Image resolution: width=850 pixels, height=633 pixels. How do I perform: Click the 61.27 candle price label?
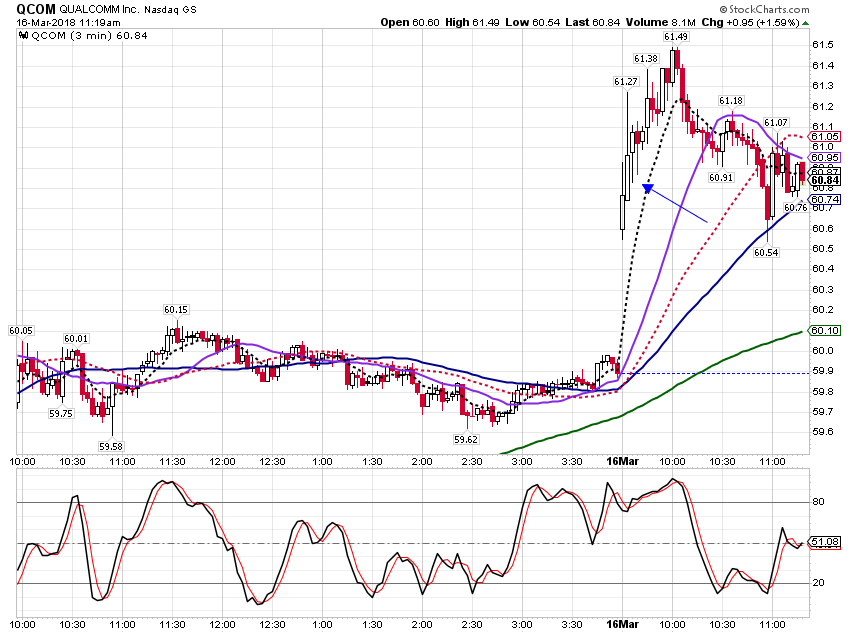[x=626, y=82]
